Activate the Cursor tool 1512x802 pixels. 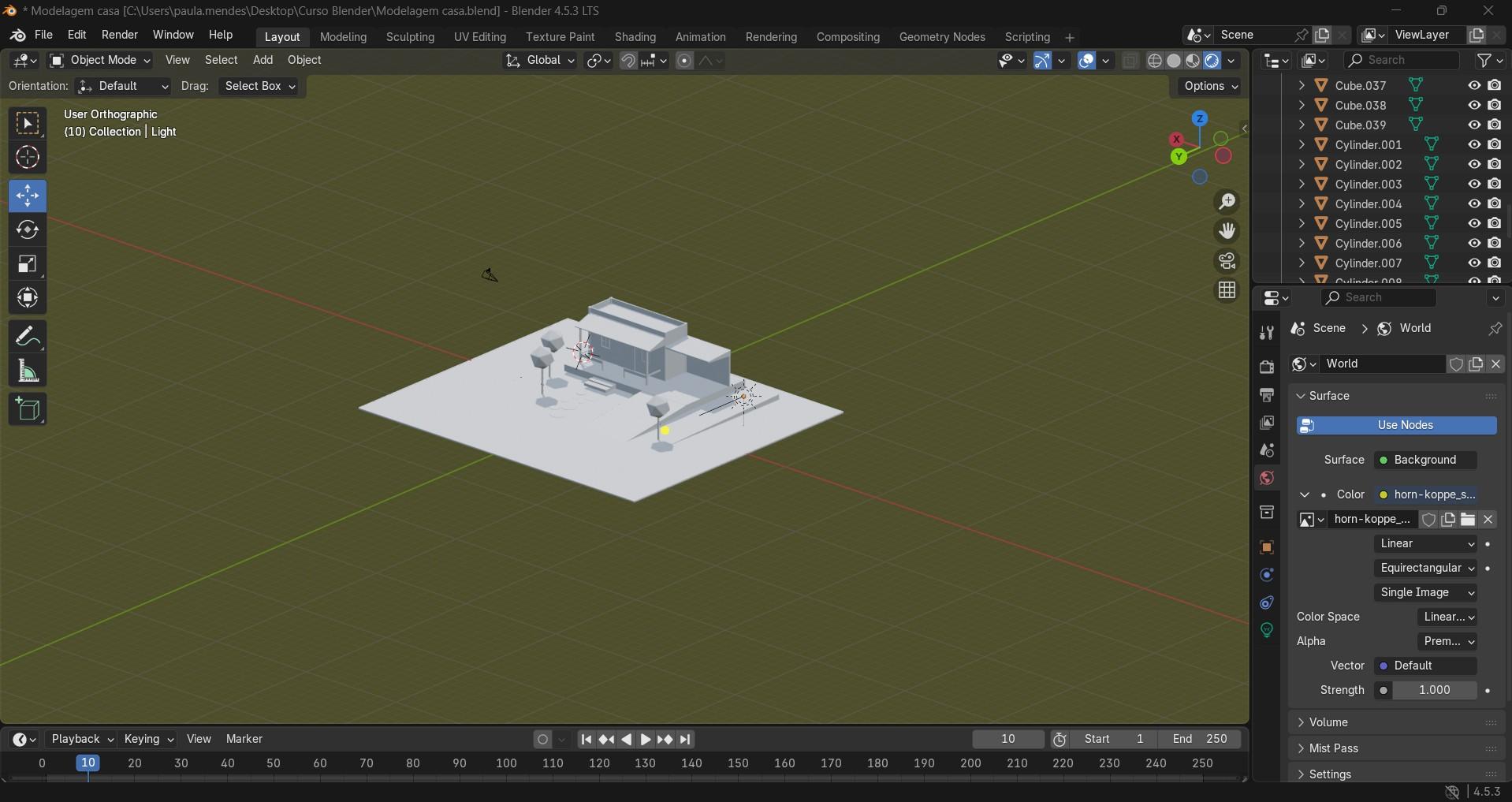click(28, 158)
